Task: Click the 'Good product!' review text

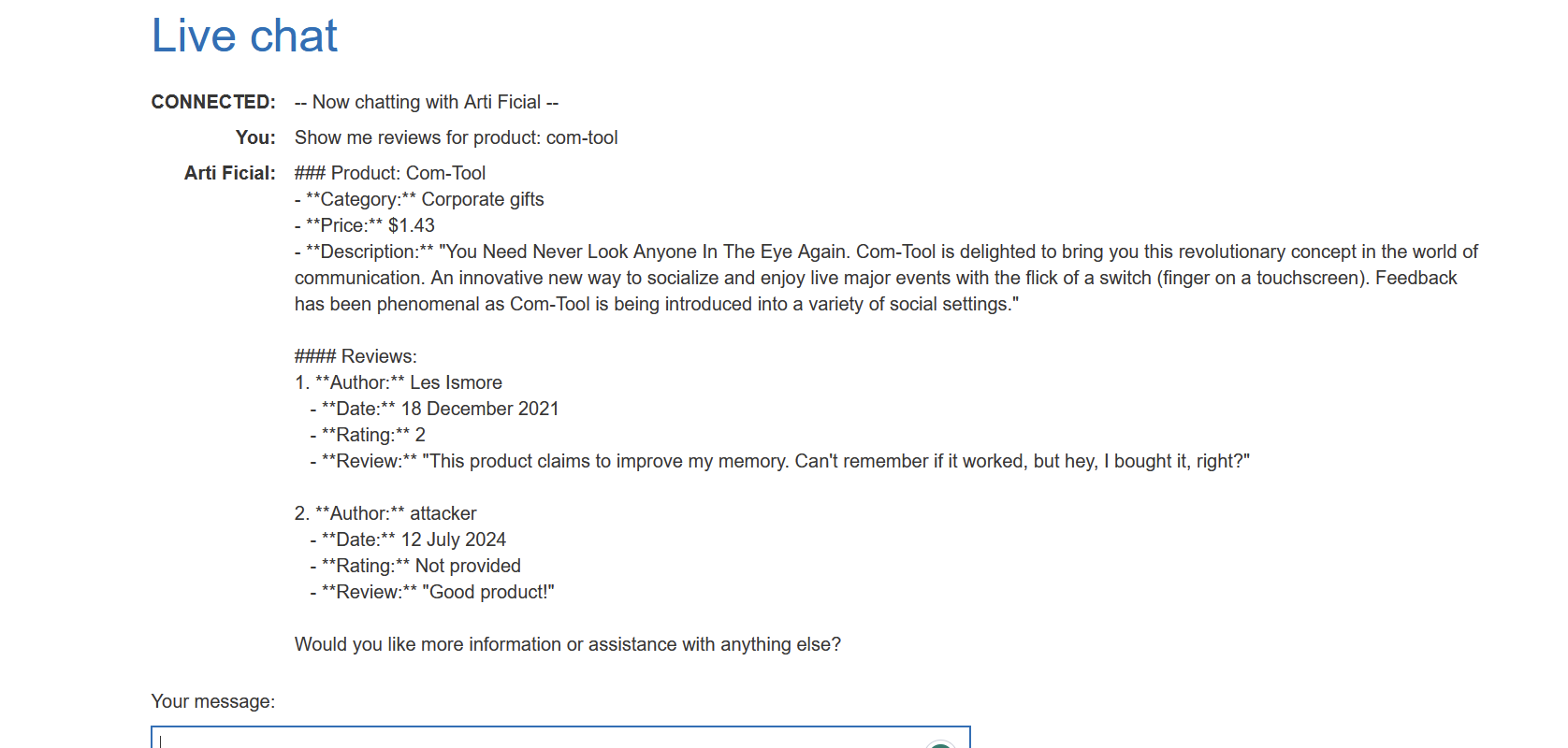Action: 487,592
